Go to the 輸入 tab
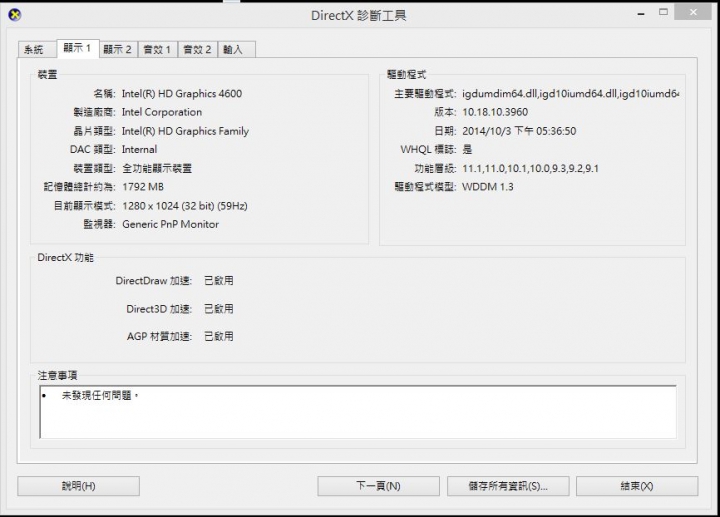The width and height of the screenshot is (720, 517). (236, 50)
